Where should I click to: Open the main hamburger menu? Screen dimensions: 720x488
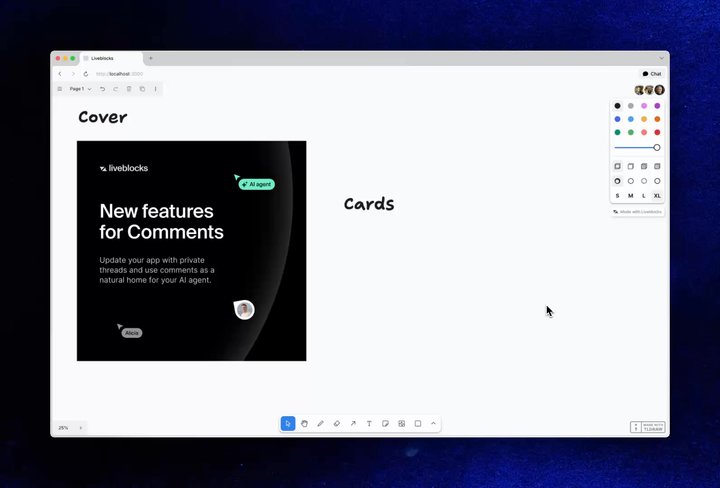(60, 89)
